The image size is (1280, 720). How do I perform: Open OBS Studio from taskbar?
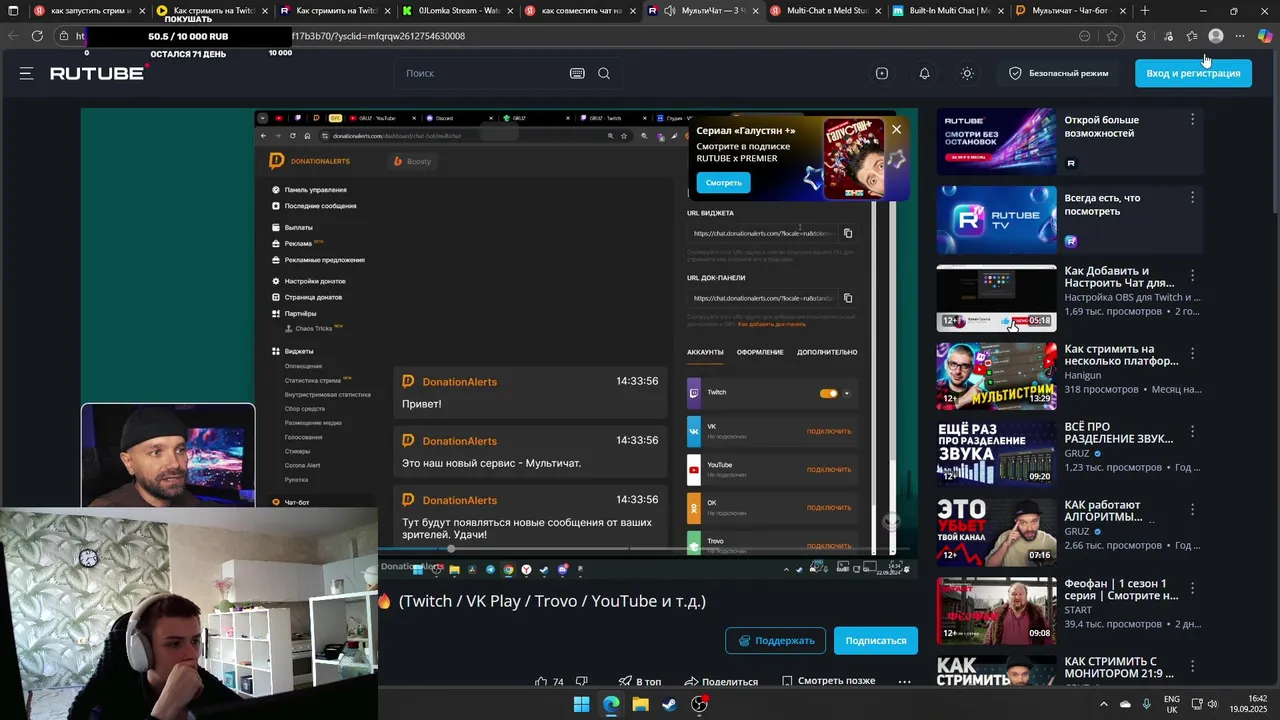[x=699, y=704]
